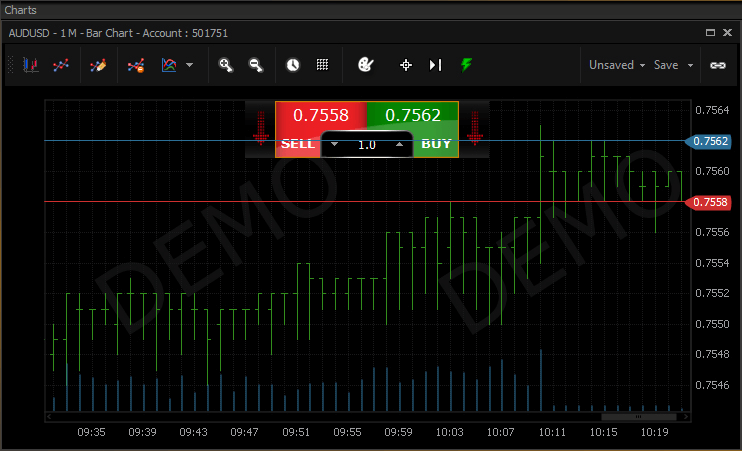The height and width of the screenshot is (451, 742).
Task: Toggle the chart grid display
Action: click(x=323, y=65)
